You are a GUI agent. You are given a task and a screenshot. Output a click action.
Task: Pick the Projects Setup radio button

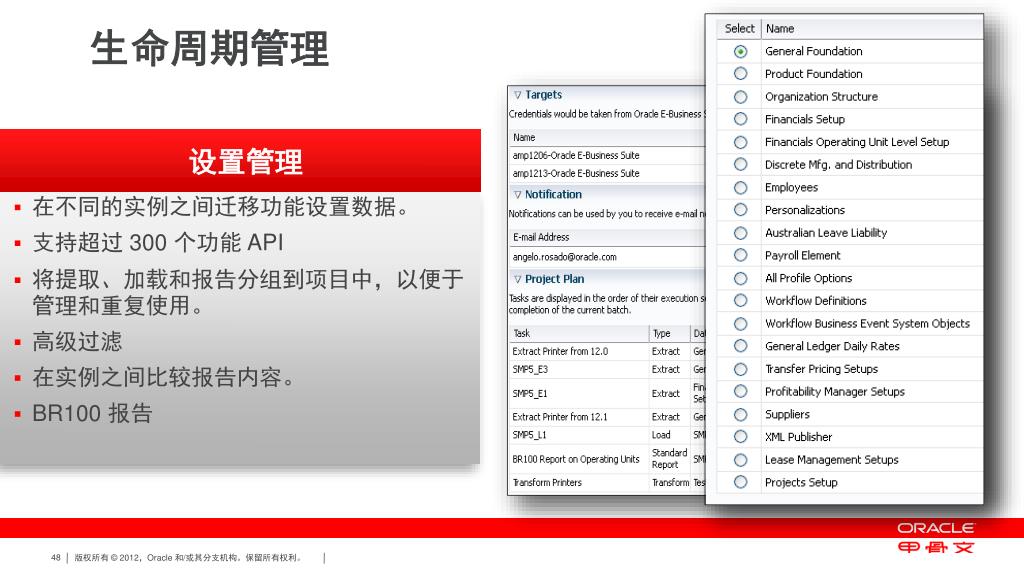click(x=740, y=482)
